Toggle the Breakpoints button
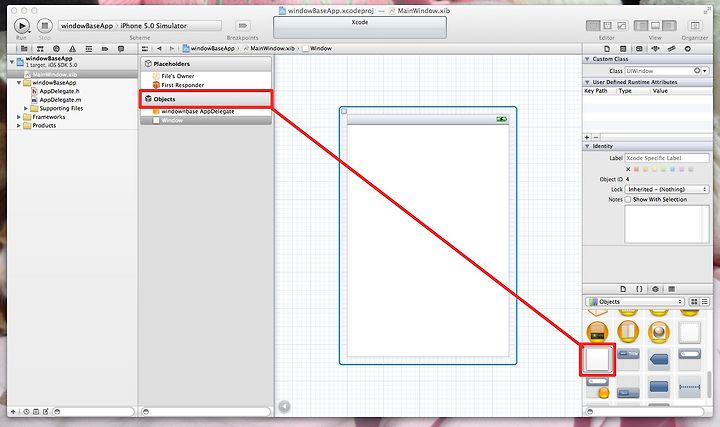The image size is (720, 427). [x=242, y=26]
